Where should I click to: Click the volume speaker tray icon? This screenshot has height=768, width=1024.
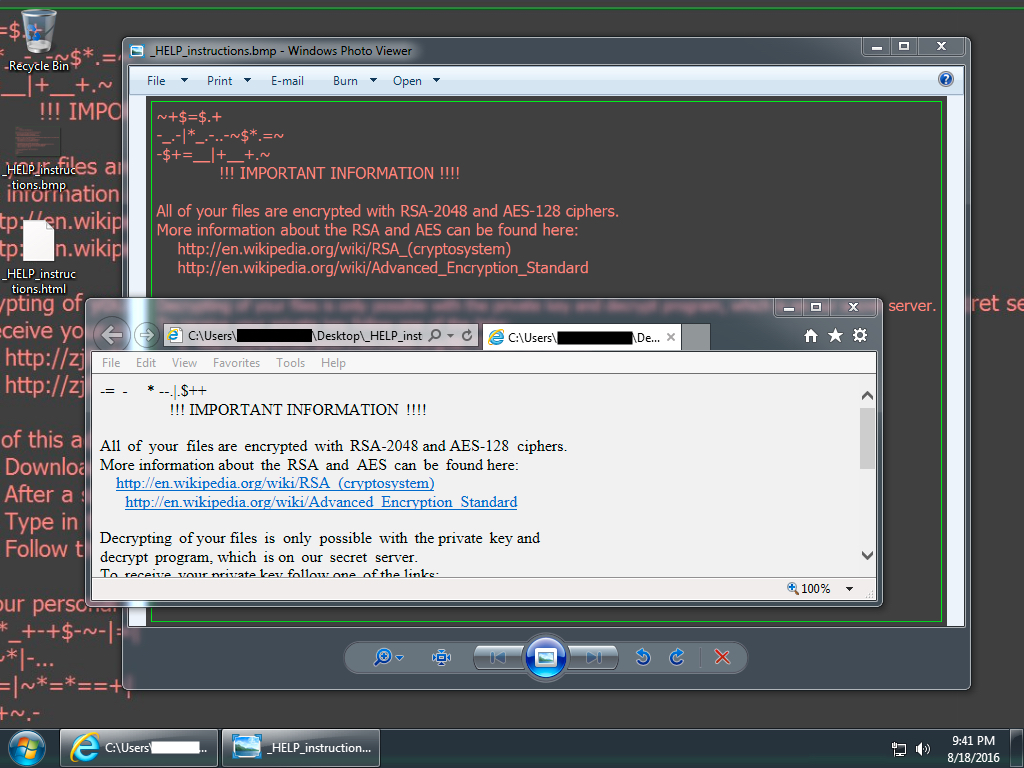[x=923, y=749]
